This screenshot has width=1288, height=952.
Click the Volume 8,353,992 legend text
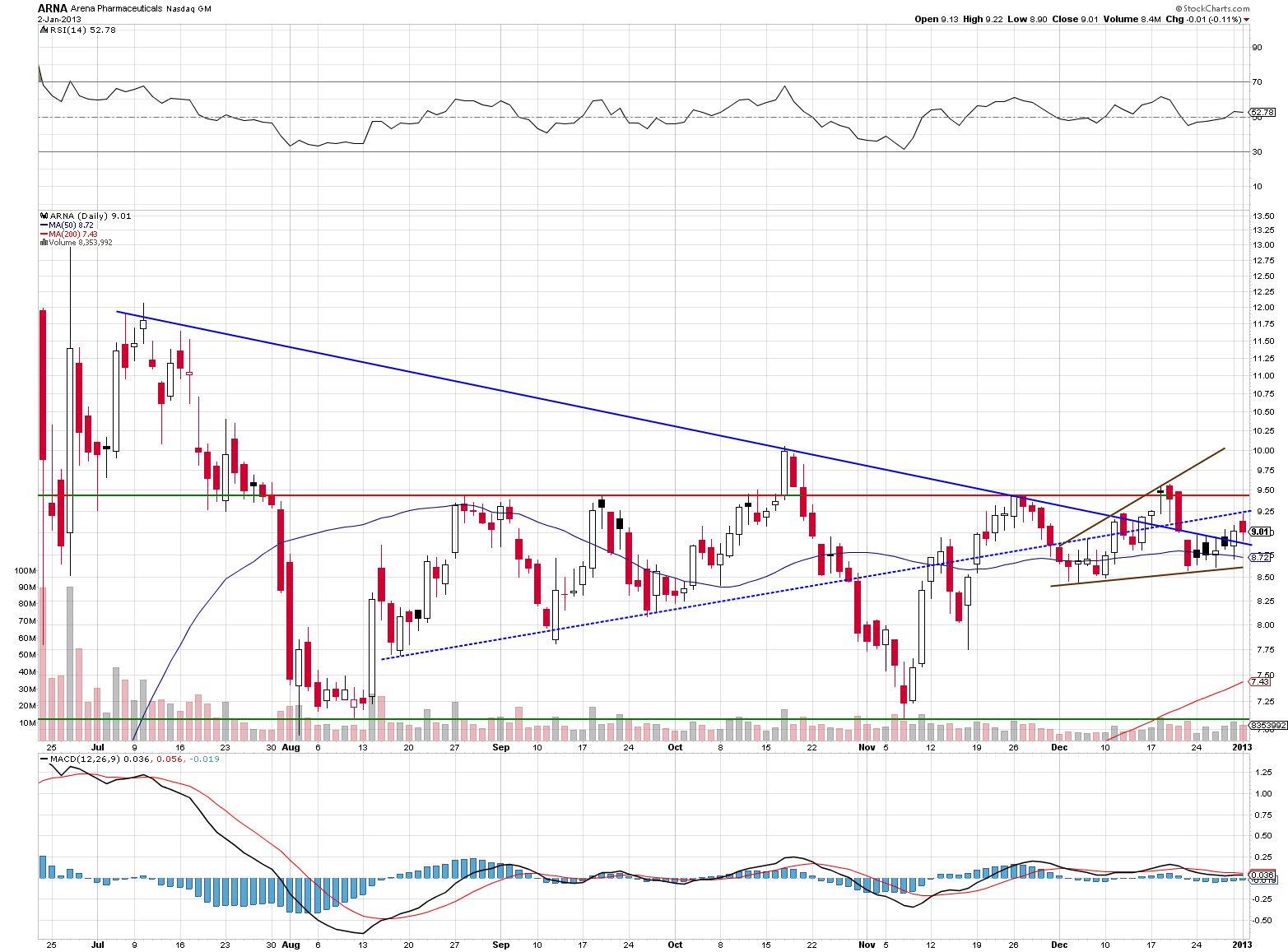80,243
